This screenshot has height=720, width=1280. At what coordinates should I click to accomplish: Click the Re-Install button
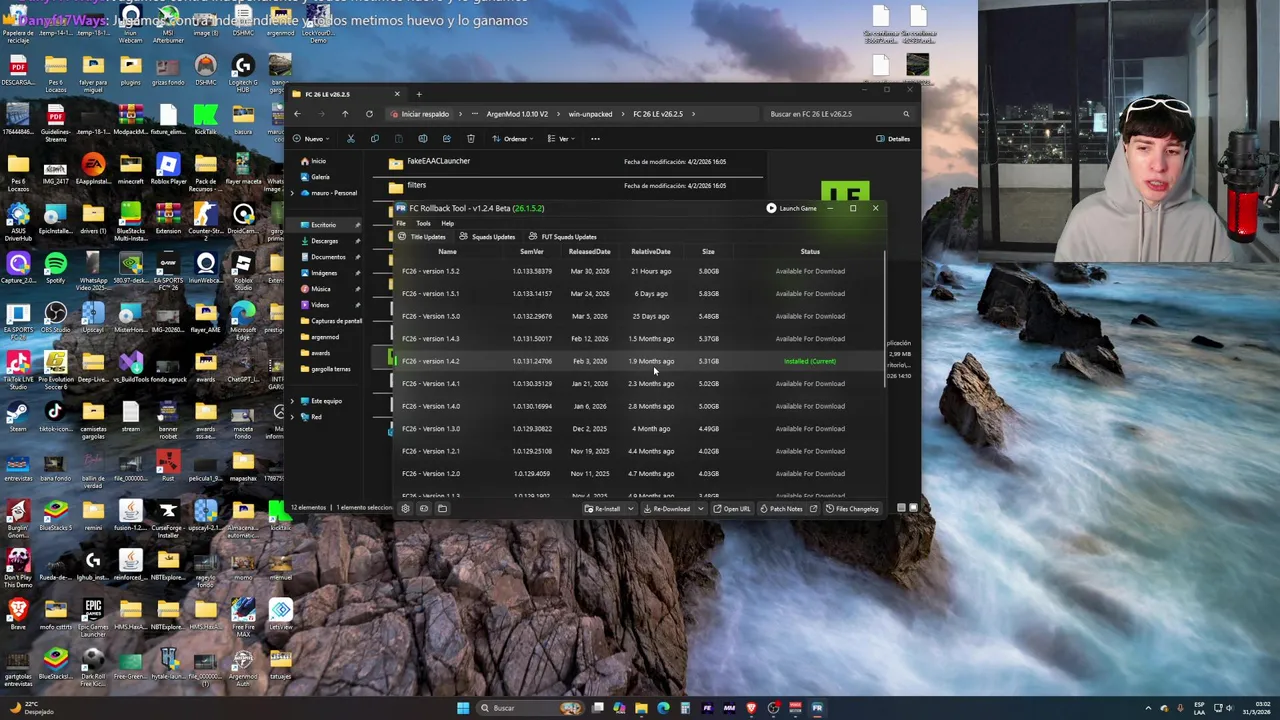click(x=603, y=508)
